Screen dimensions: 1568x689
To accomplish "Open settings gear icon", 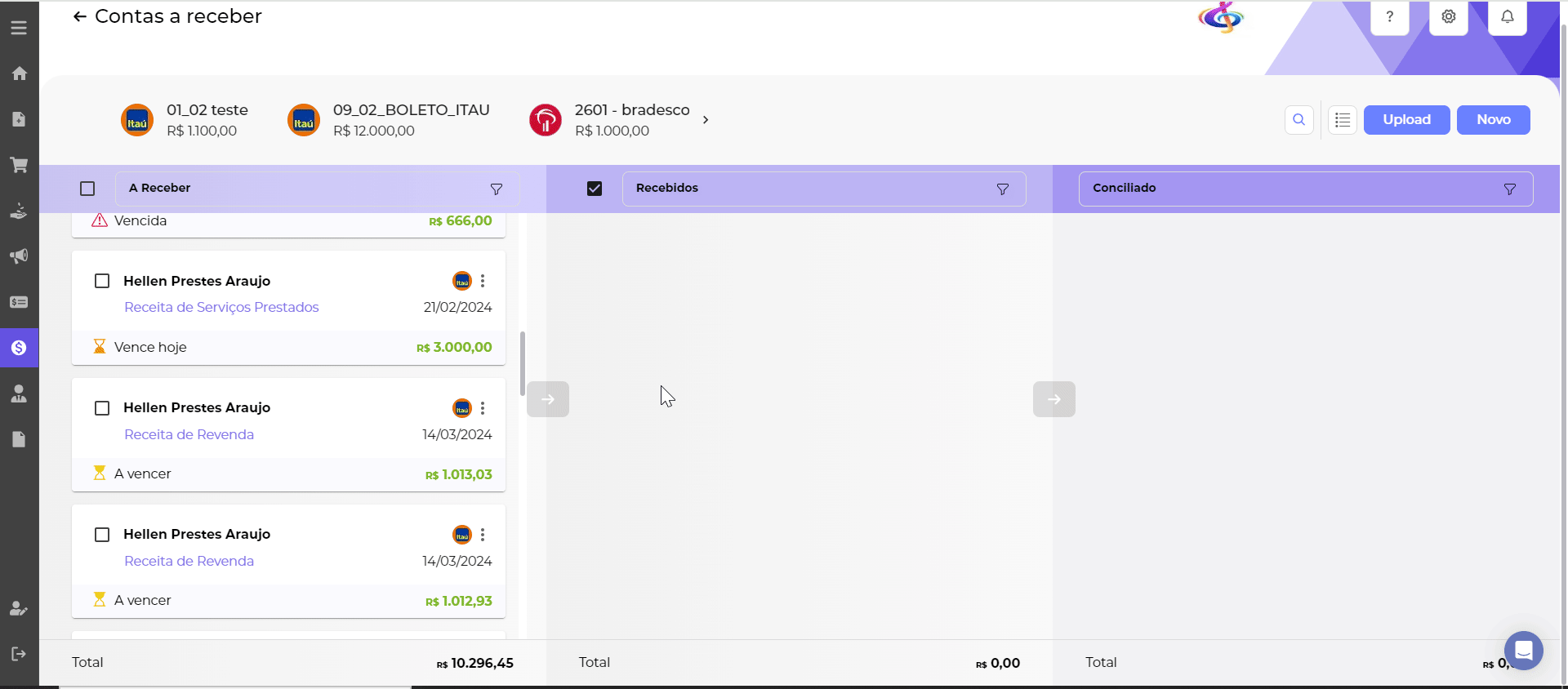I will 1448,17.
